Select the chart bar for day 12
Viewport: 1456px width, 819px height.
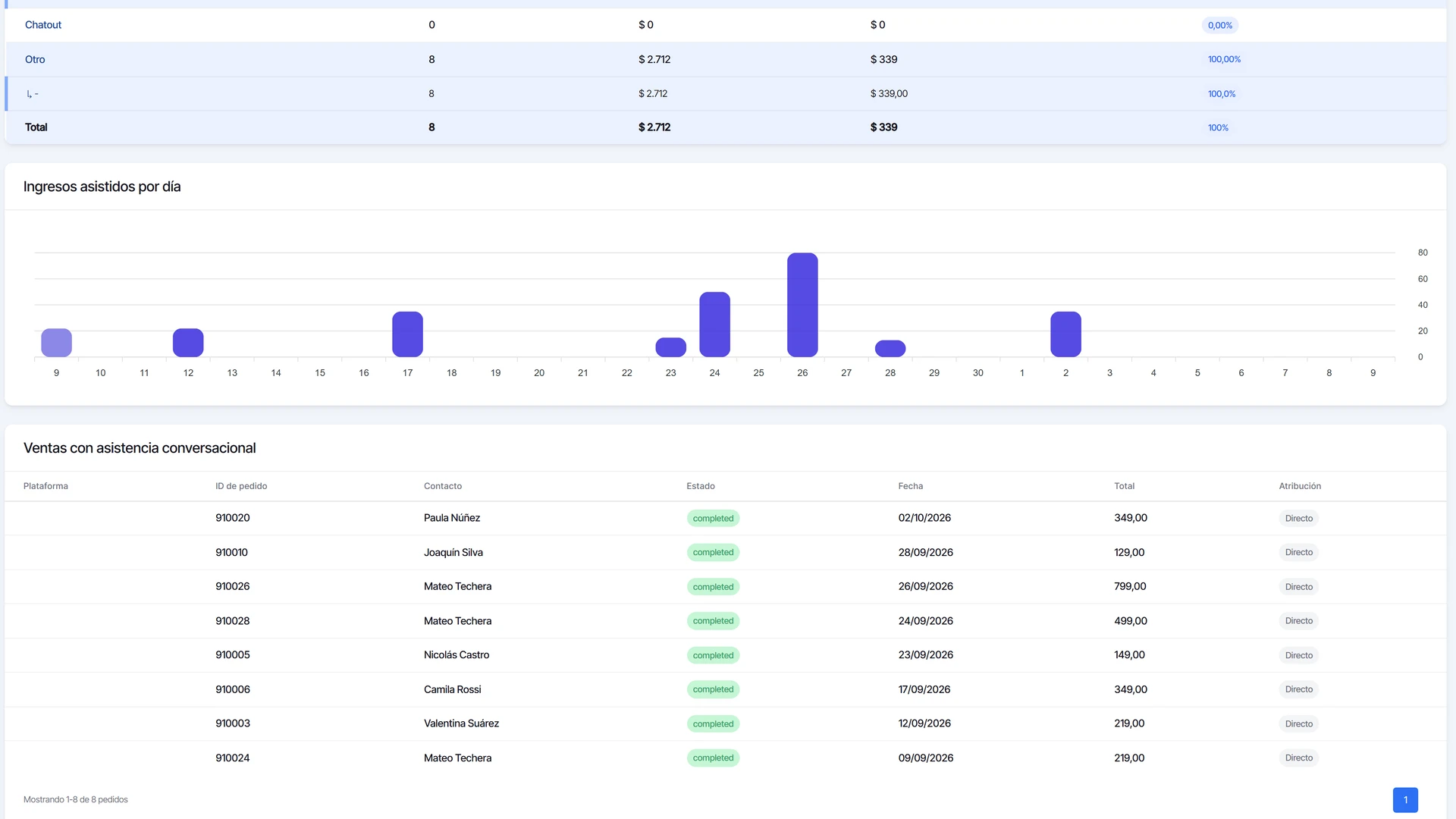pyautogui.click(x=188, y=343)
